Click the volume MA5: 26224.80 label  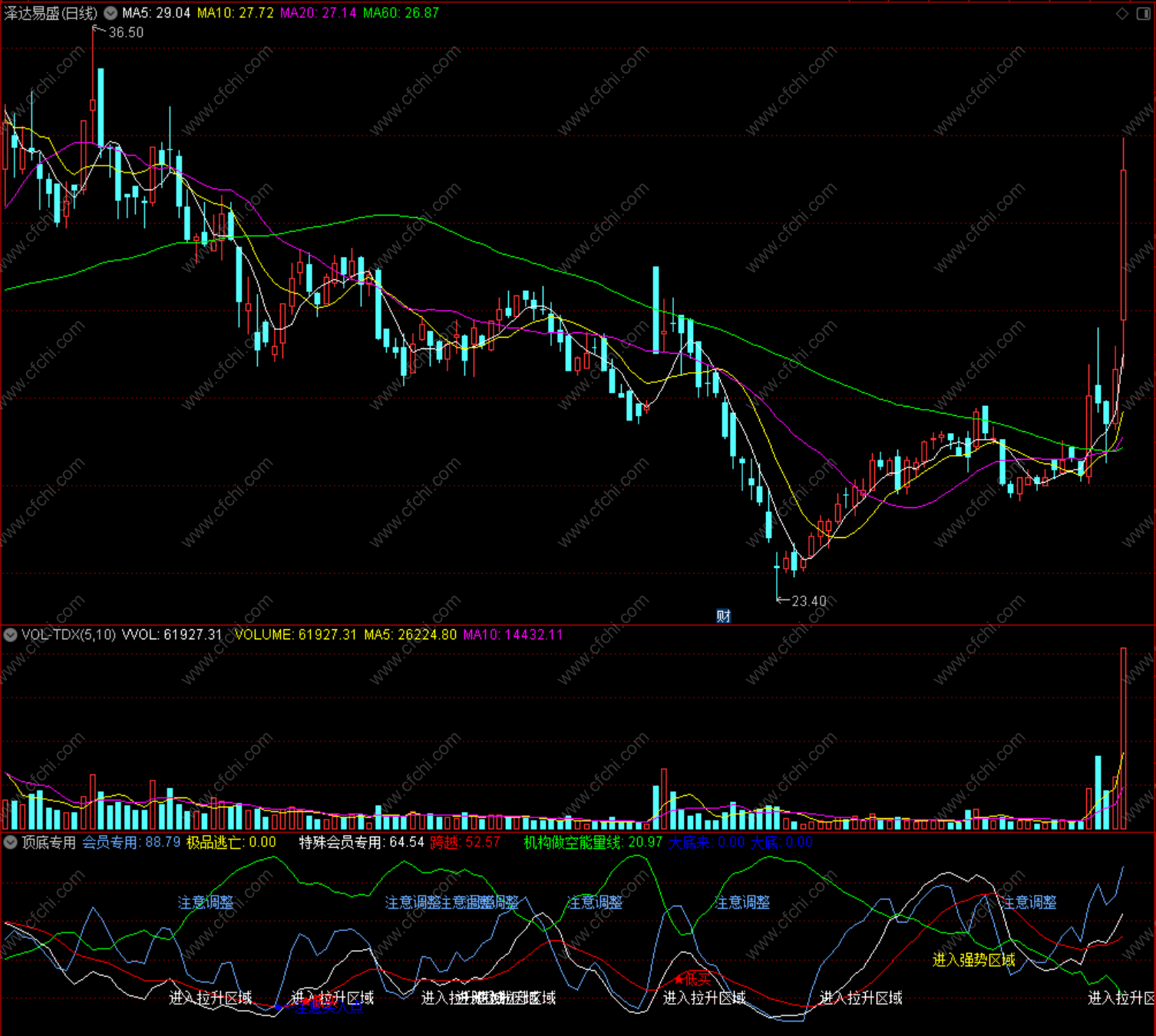pos(410,635)
